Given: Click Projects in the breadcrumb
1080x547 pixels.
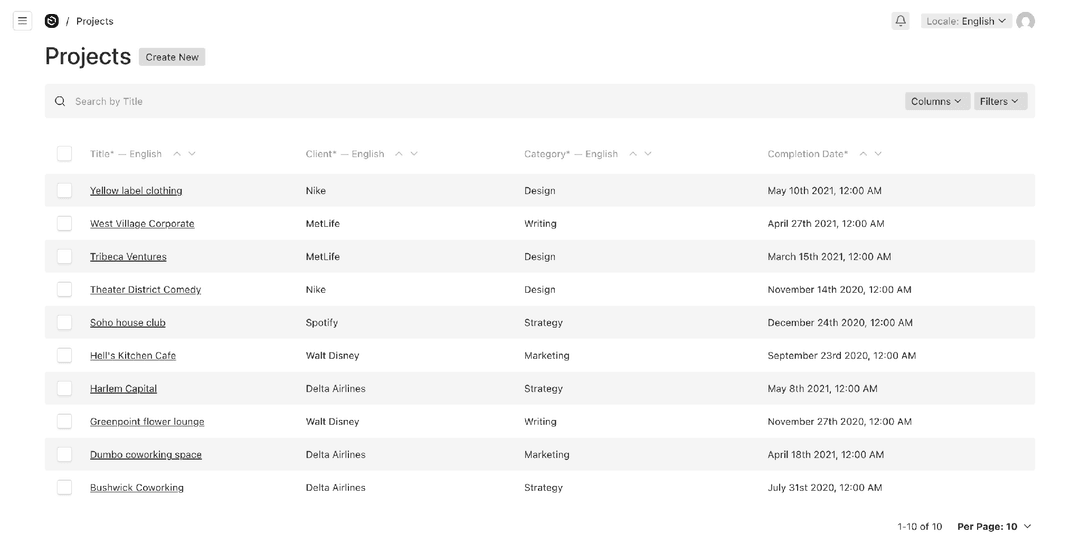Looking at the screenshot, I should [94, 21].
